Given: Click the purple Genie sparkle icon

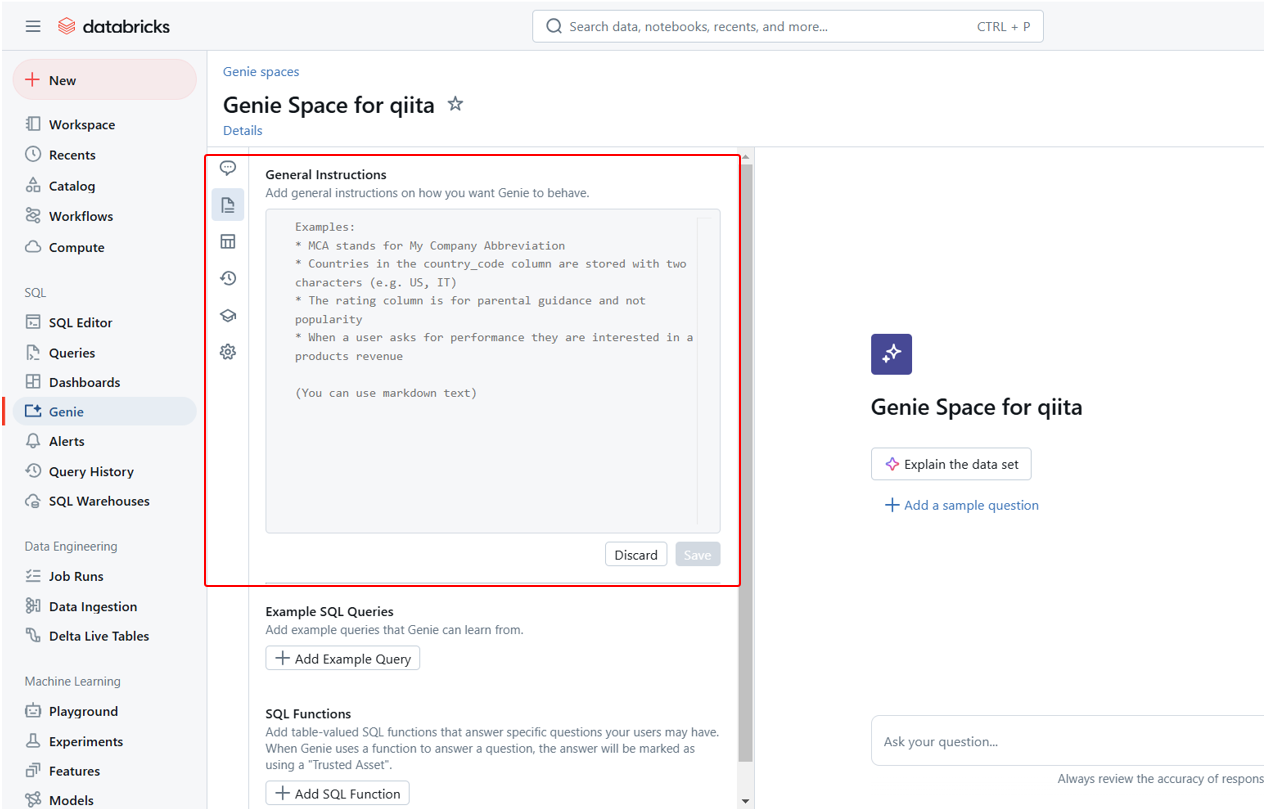Looking at the screenshot, I should point(891,354).
